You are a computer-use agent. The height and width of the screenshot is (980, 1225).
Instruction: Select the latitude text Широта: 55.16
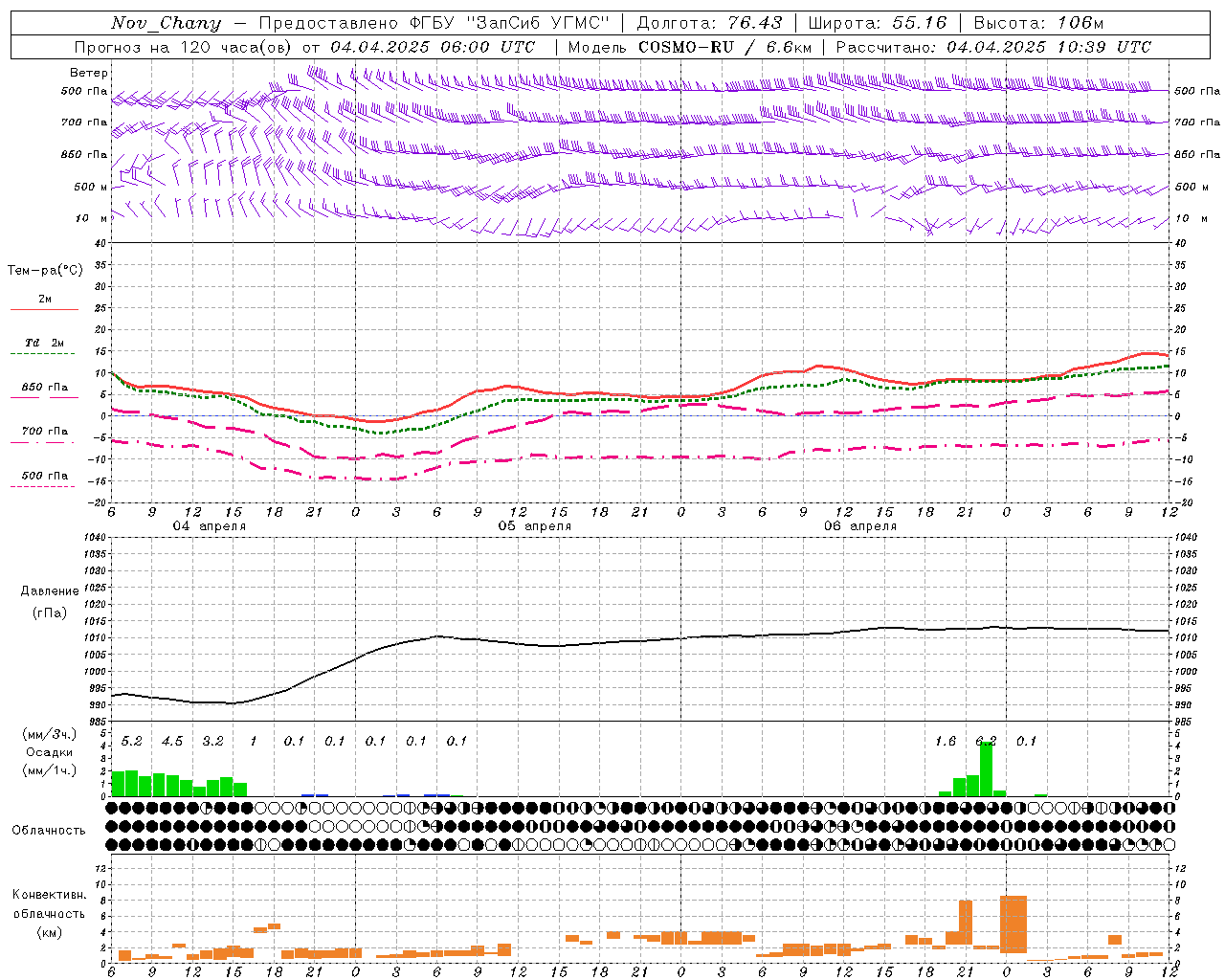tap(878, 23)
